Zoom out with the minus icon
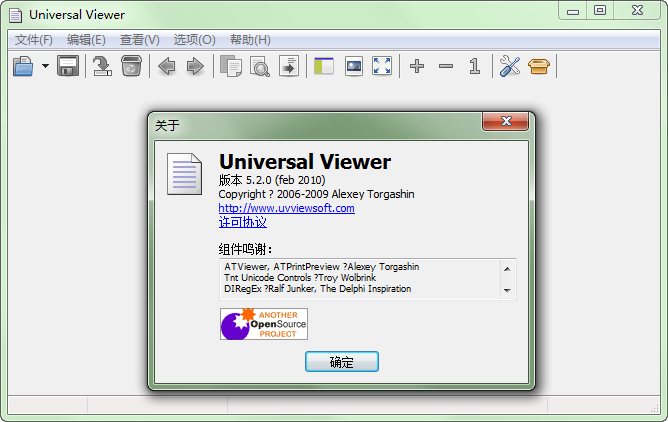This screenshot has height=422, width=668. click(446, 66)
